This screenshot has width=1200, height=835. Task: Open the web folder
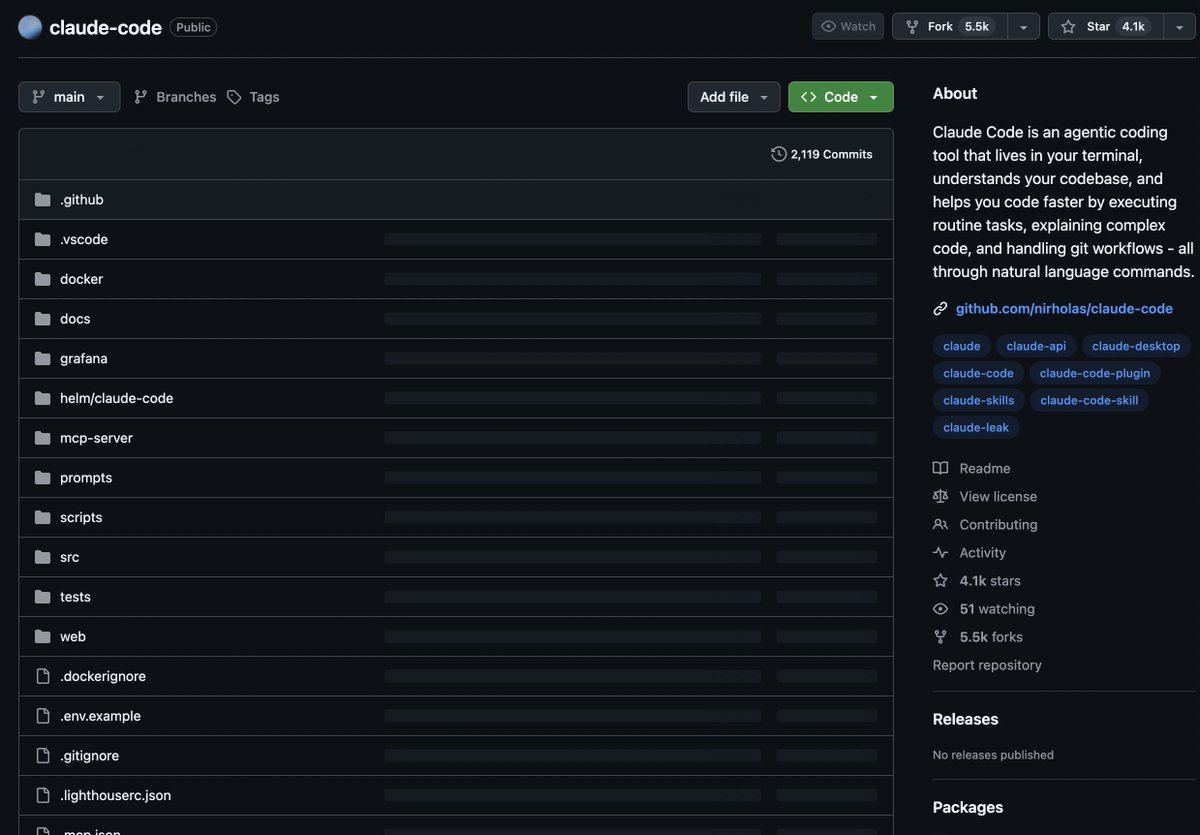[x=73, y=636]
